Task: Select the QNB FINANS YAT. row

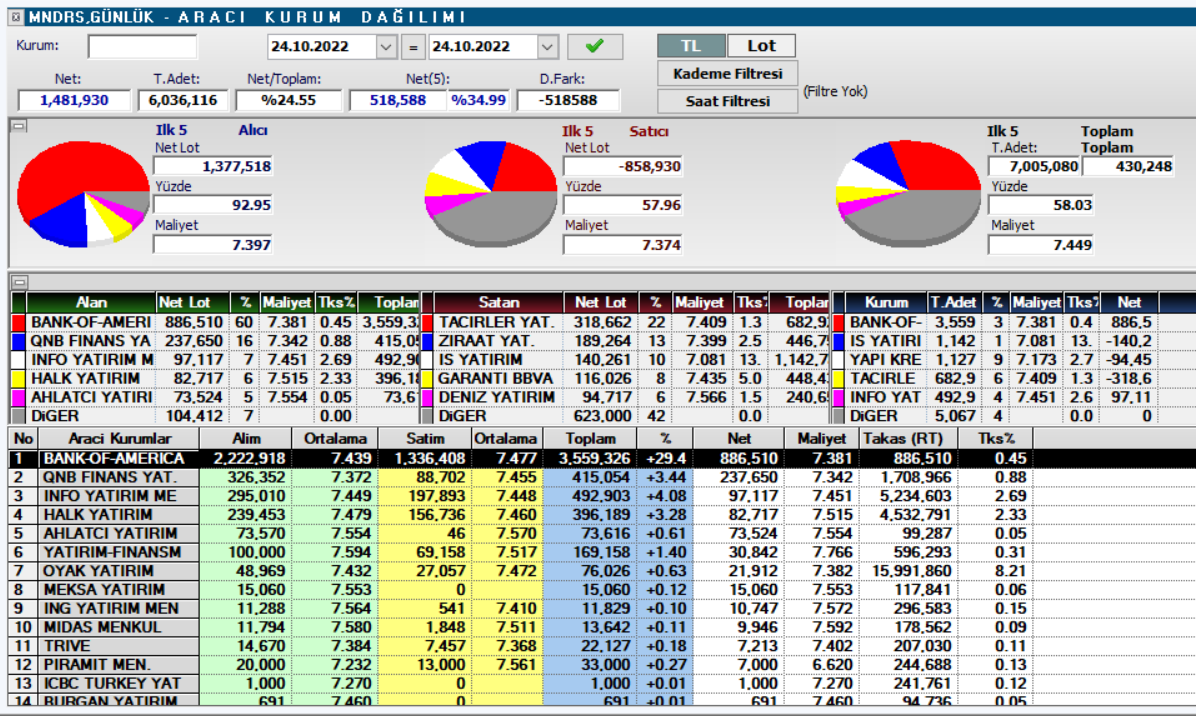Action: coord(602,477)
